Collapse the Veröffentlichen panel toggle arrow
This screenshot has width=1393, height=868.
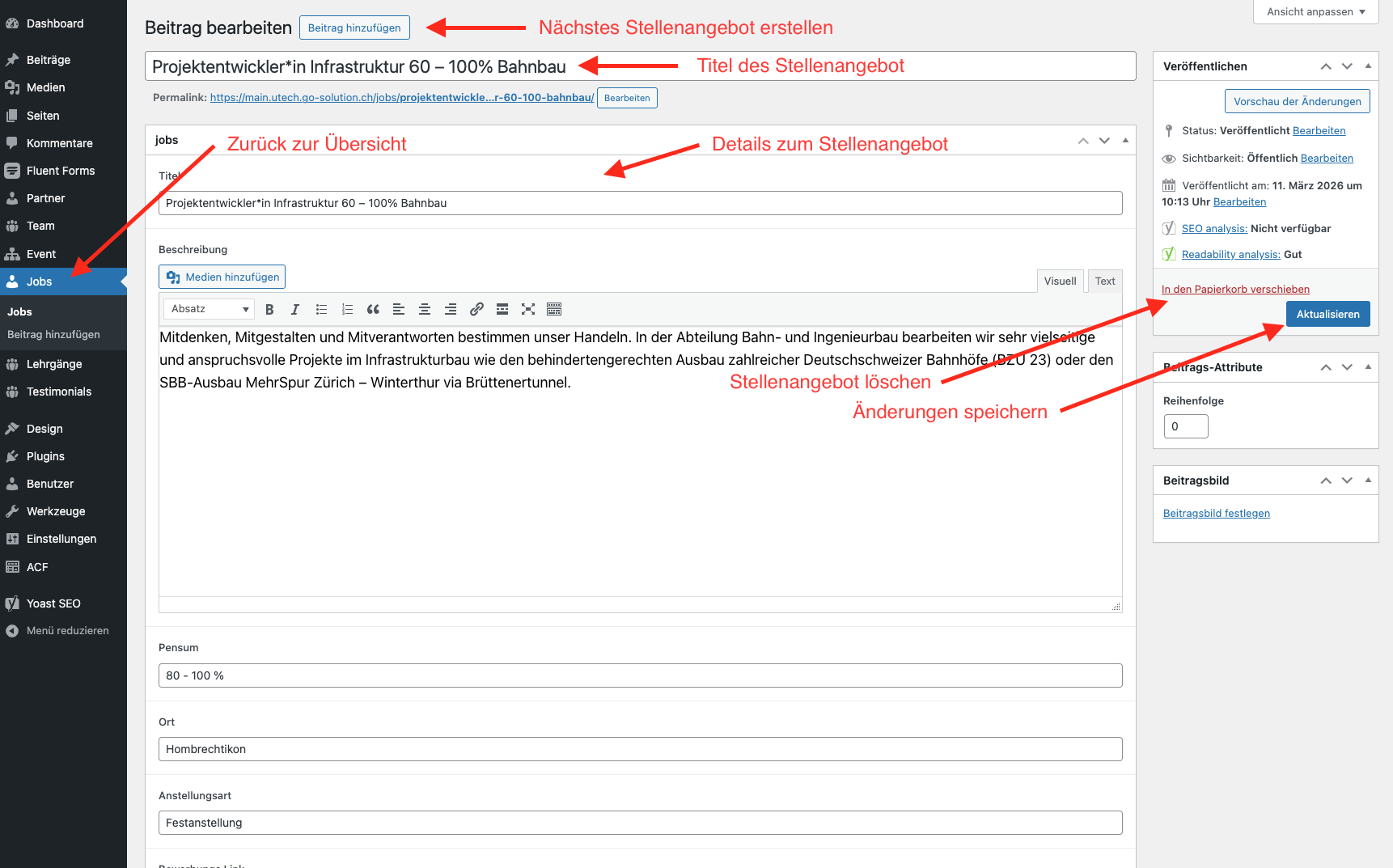pyautogui.click(x=1368, y=66)
